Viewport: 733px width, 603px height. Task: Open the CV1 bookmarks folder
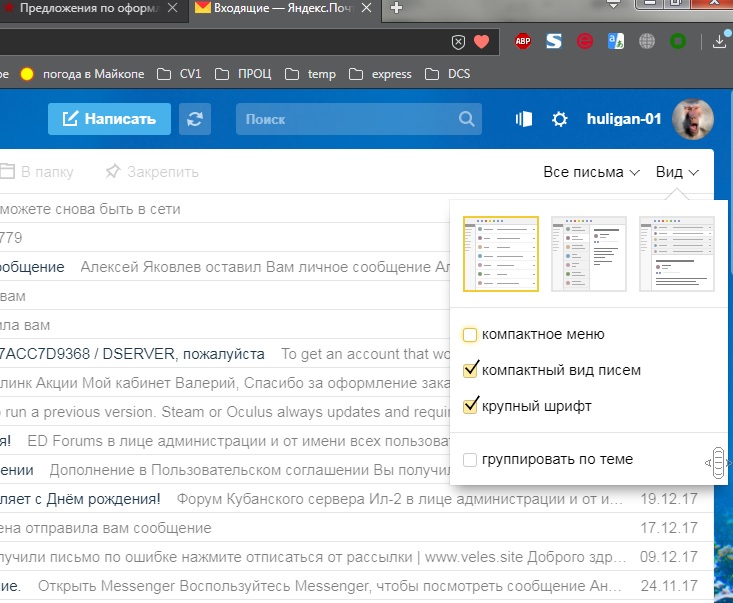coord(179,74)
